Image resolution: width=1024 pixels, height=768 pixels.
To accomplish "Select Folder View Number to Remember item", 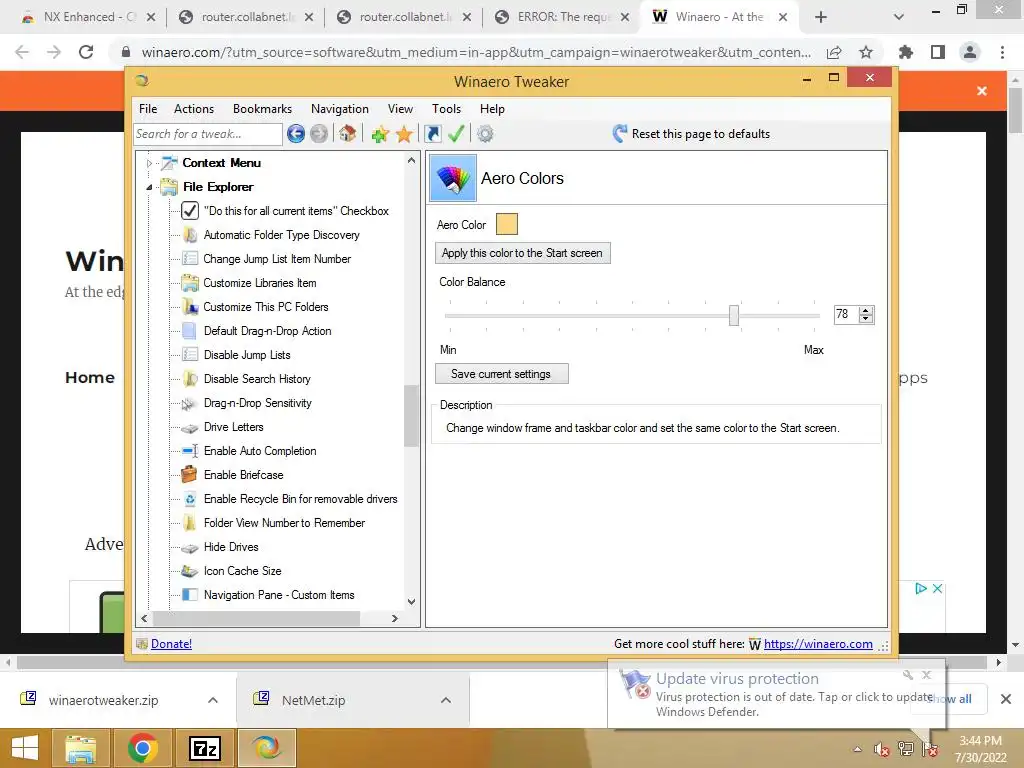I will [284, 523].
